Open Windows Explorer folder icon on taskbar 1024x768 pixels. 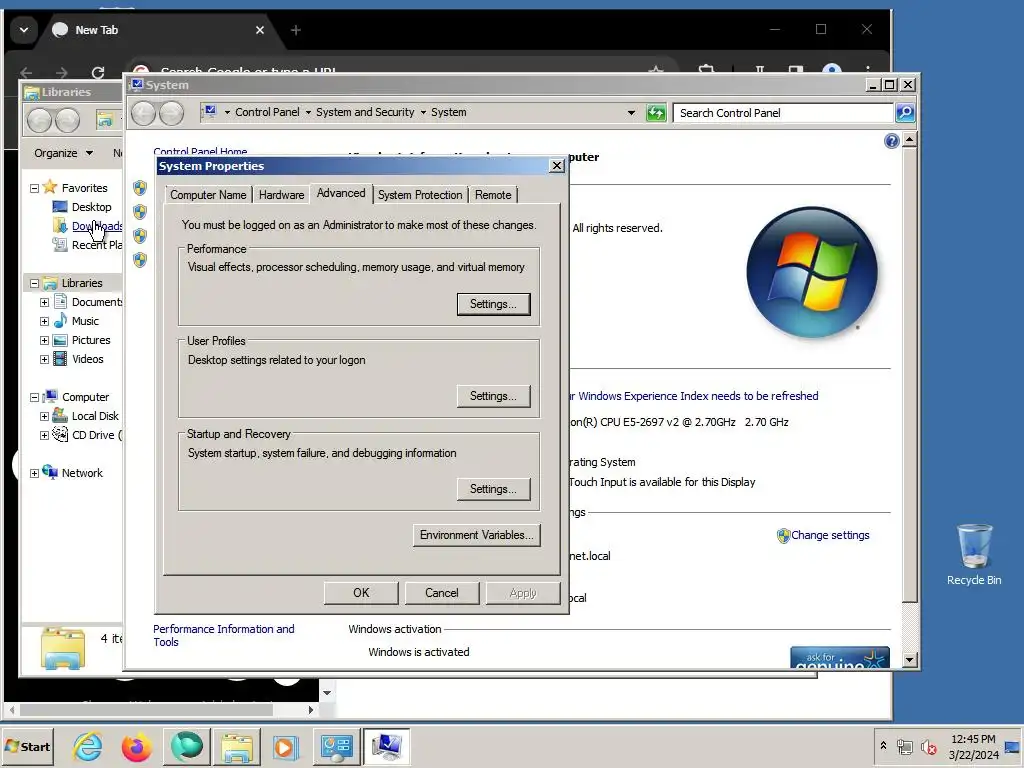(x=237, y=746)
